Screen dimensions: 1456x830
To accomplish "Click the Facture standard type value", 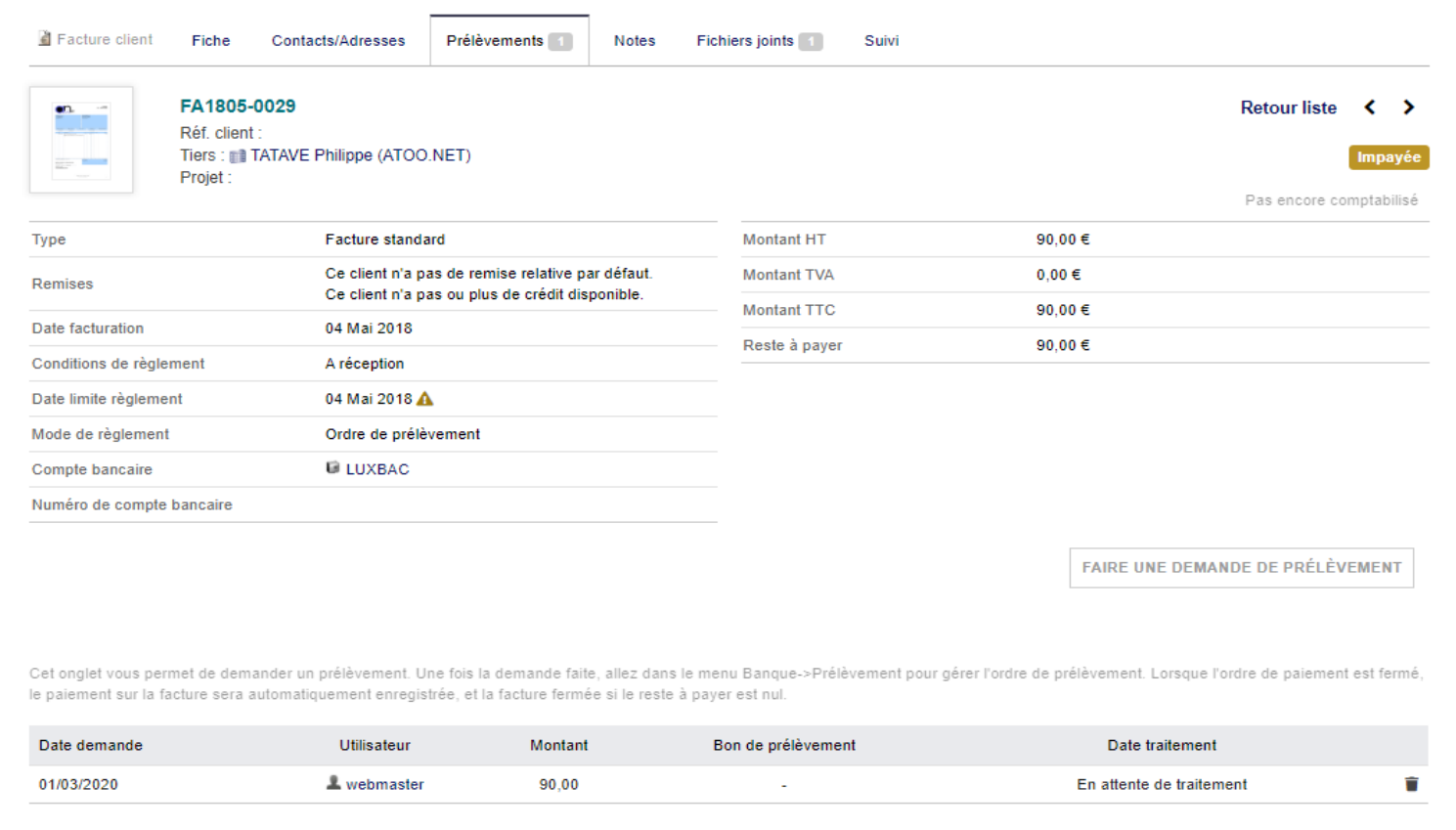I will 385,240.
